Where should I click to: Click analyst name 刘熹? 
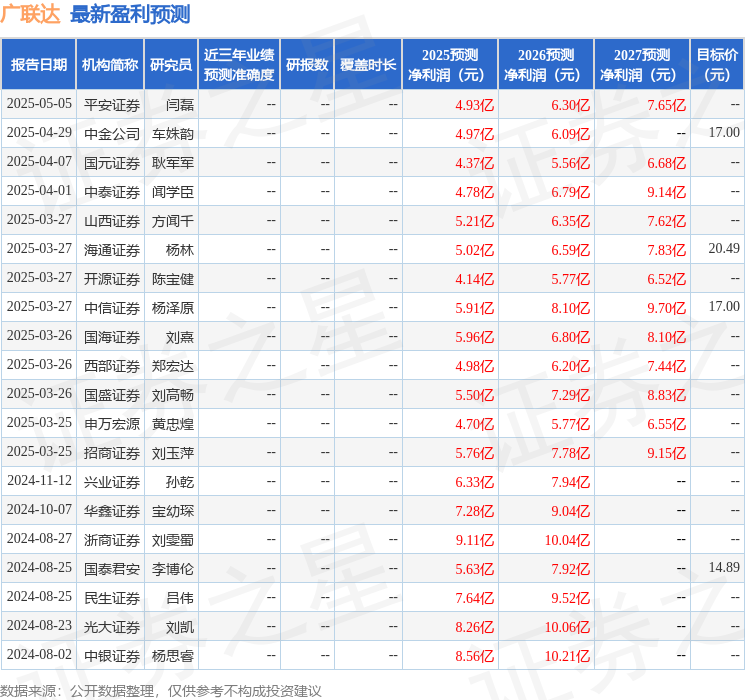[x=180, y=337]
